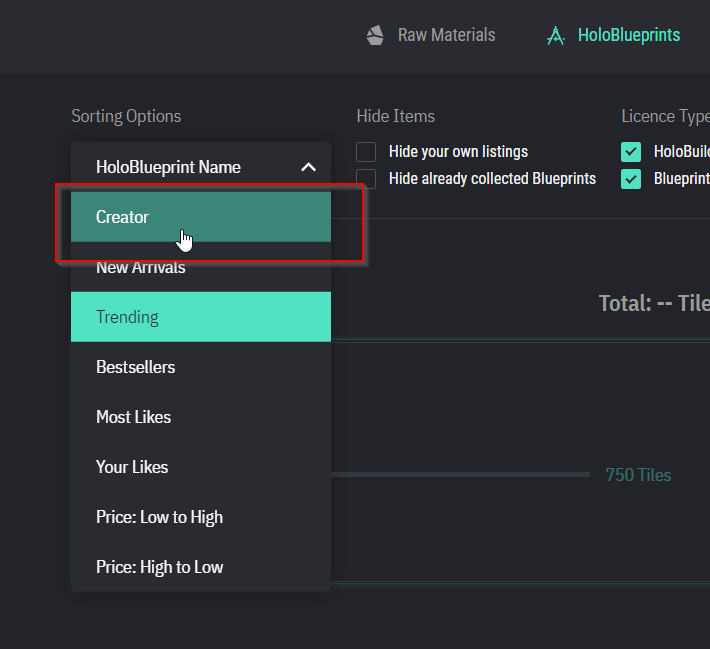Choose New Arrivals sorting option
The width and height of the screenshot is (710, 649).
coord(140,267)
